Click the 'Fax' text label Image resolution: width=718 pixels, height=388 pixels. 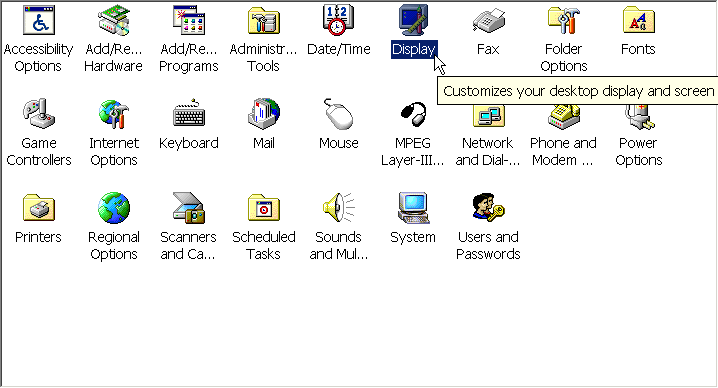coord(488,49)
